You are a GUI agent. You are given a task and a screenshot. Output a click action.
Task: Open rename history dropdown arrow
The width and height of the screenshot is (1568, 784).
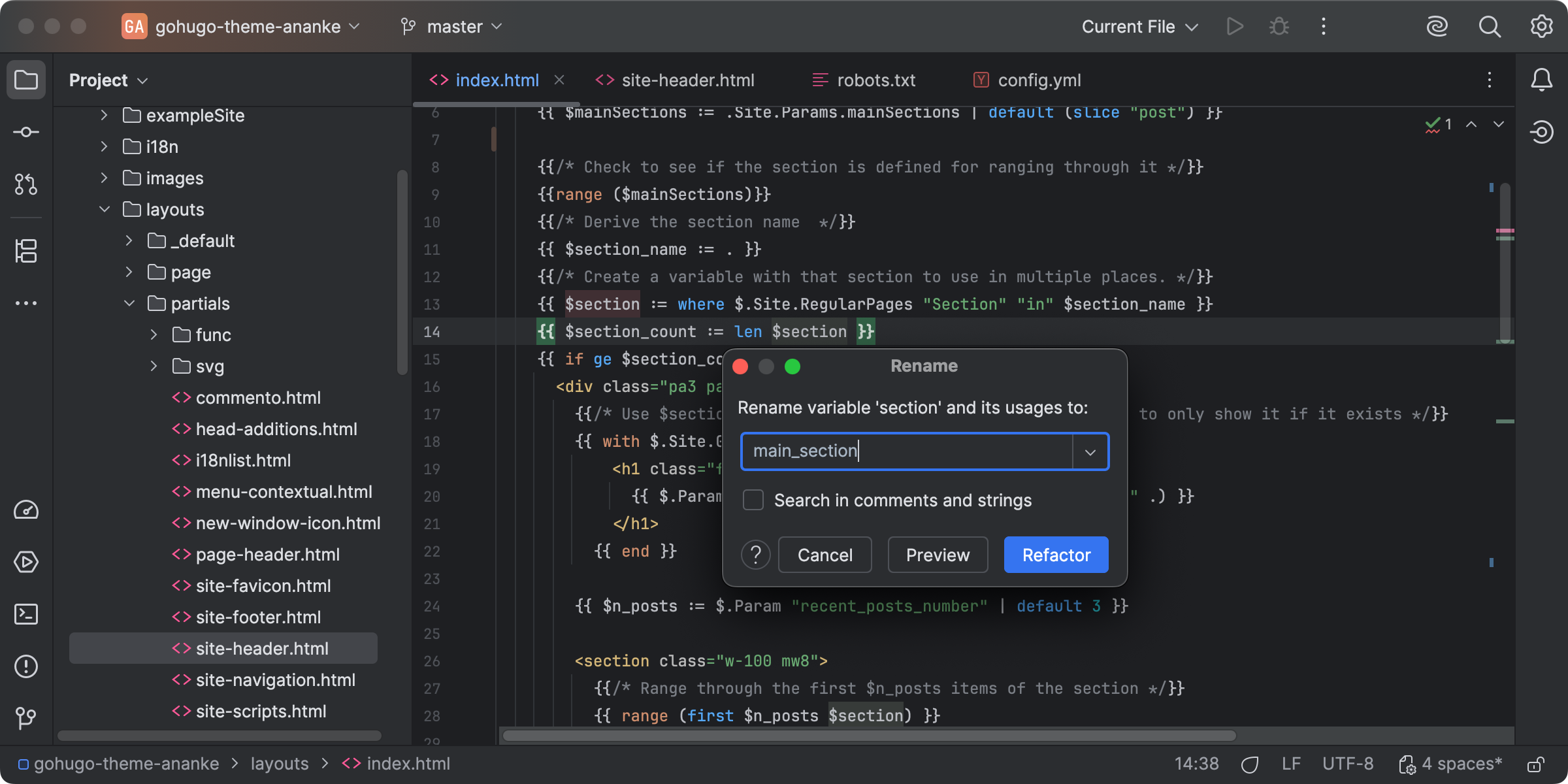point(1090,451)
